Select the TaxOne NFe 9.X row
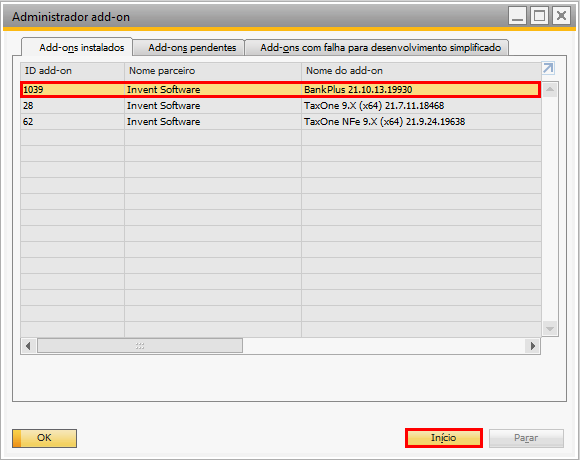580x460 pixels. (x=281, y=122)
